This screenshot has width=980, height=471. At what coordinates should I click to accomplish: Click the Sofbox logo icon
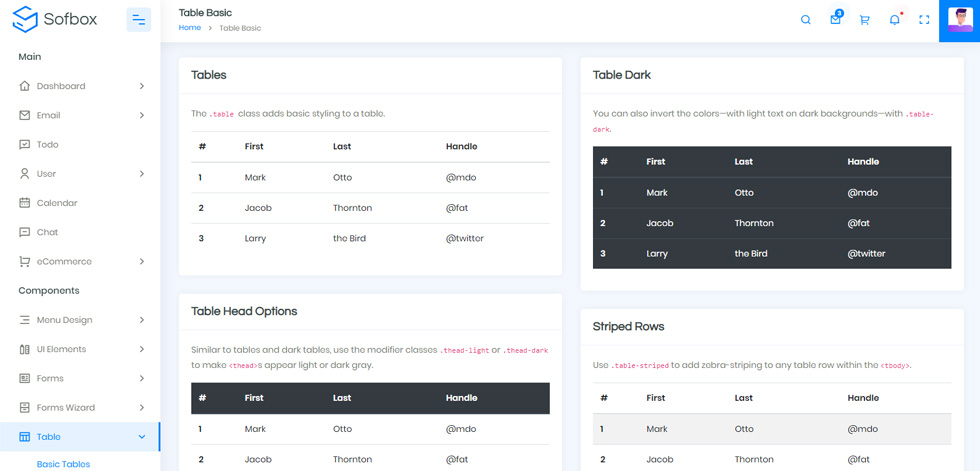point(25,19)
